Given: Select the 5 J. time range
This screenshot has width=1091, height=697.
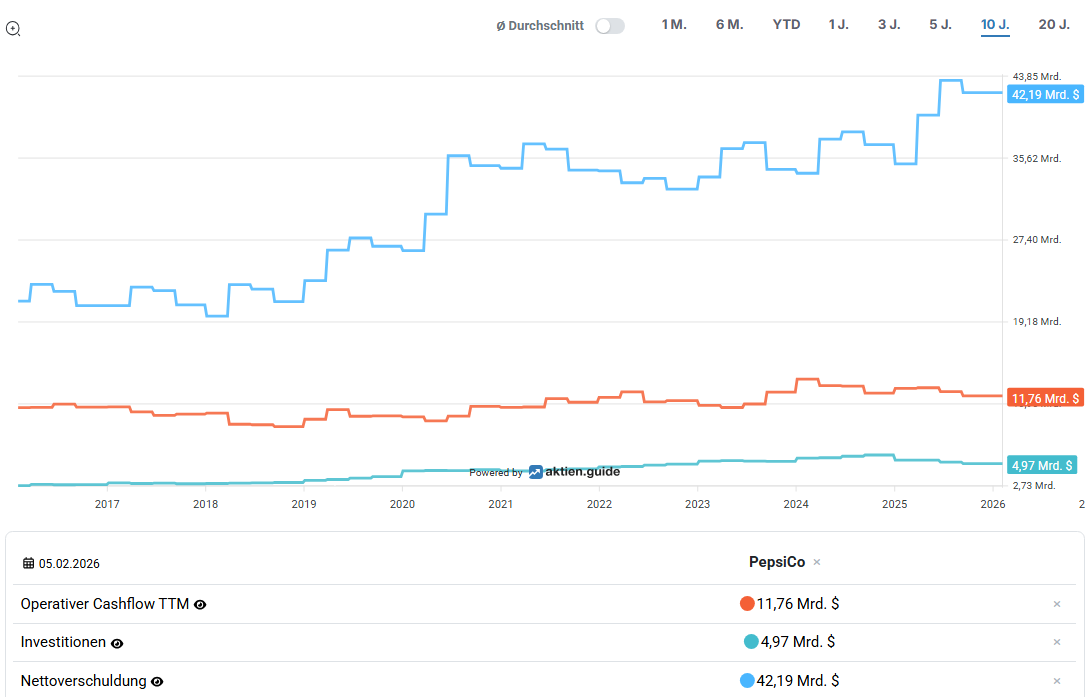Looking at the screenshot, I should (940, 25).
